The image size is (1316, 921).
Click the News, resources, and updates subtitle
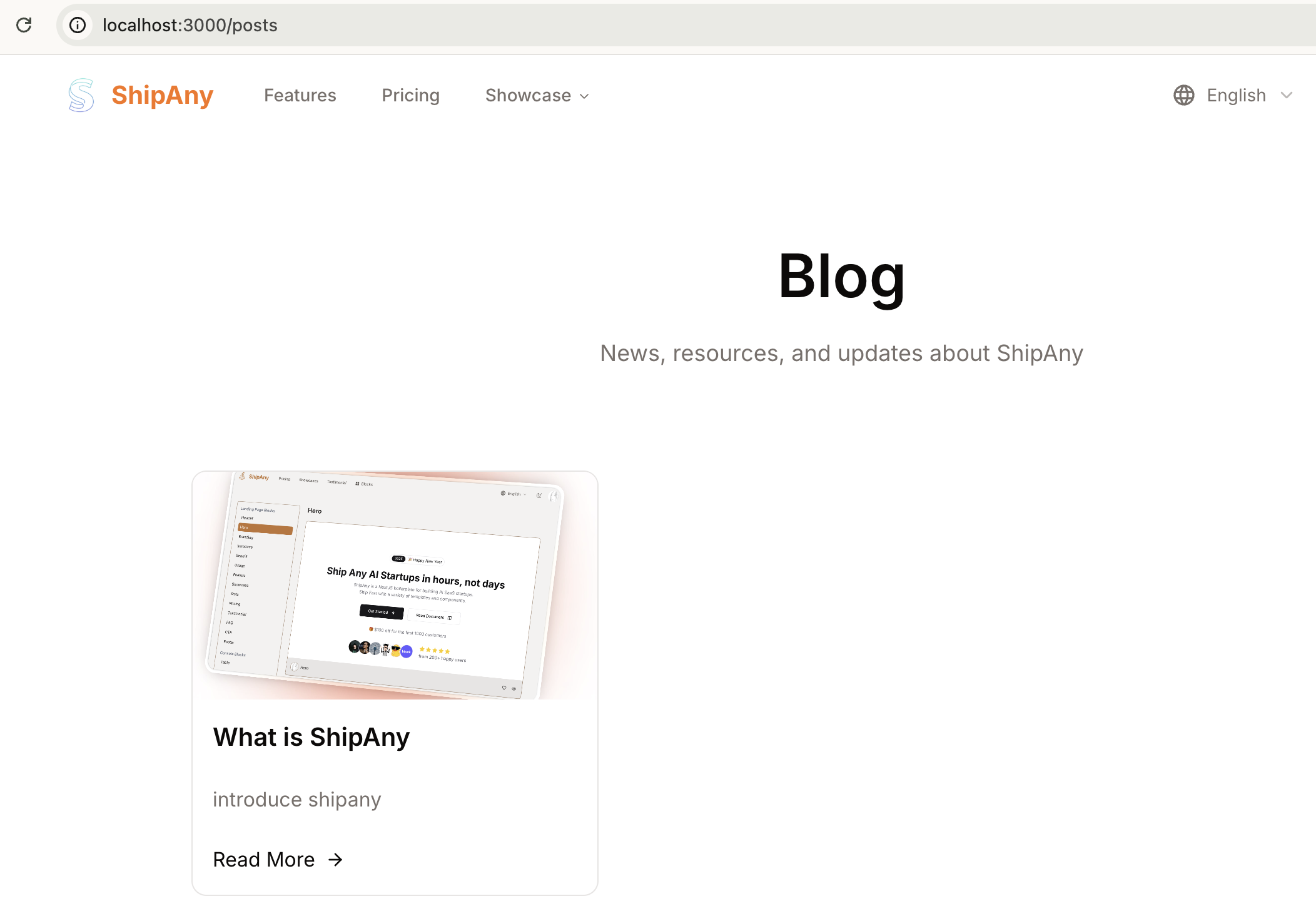(x=841, y=354)
